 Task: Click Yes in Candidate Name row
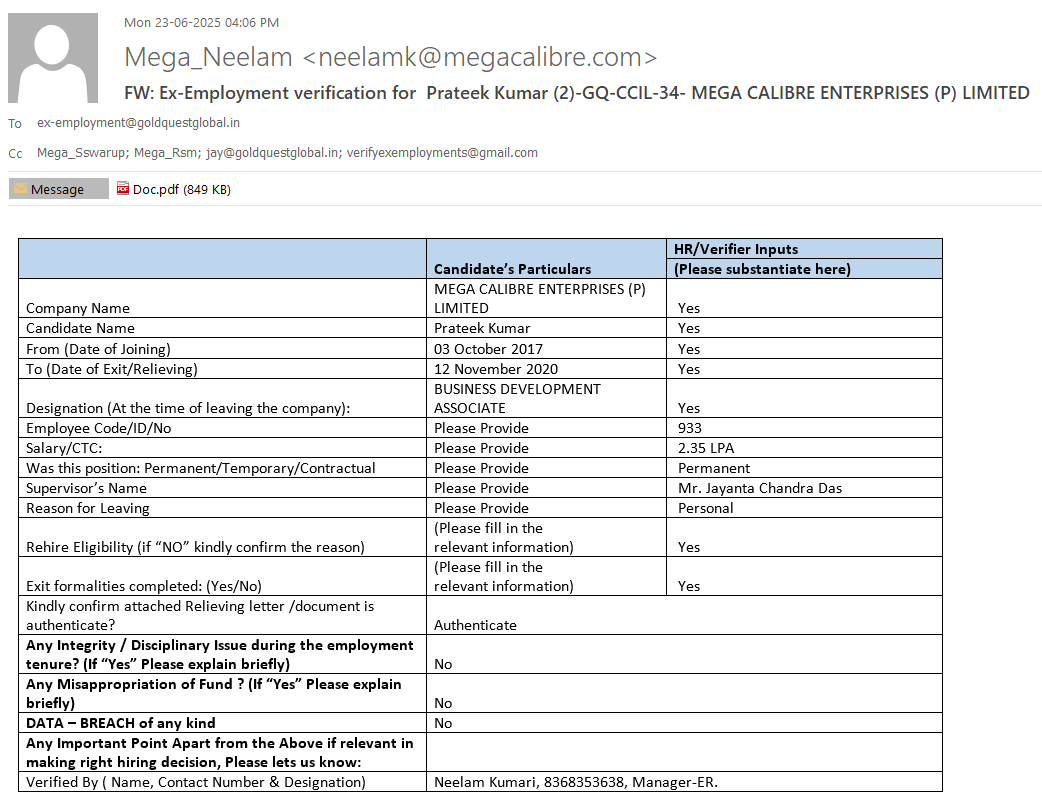(x=688, y=328)
